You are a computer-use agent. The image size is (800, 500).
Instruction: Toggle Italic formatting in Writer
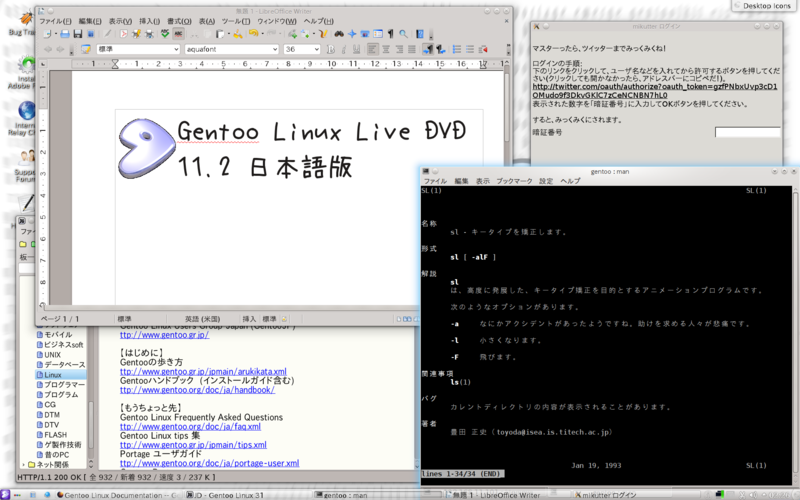tap(343, 49)
